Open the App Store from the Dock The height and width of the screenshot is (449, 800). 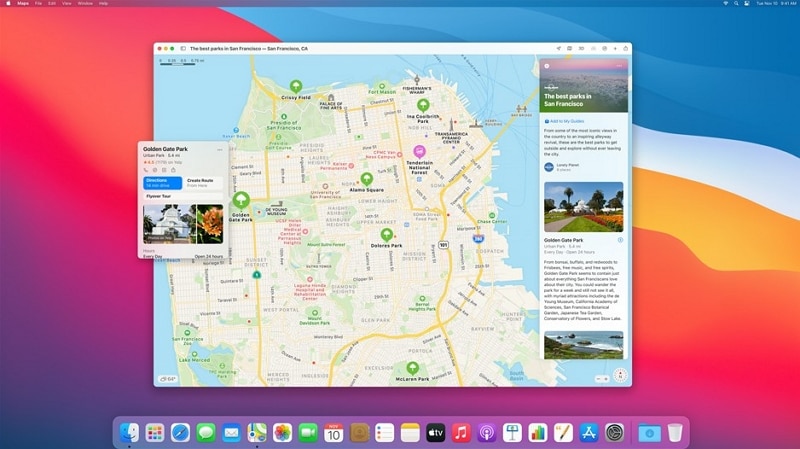coord(589,433)
